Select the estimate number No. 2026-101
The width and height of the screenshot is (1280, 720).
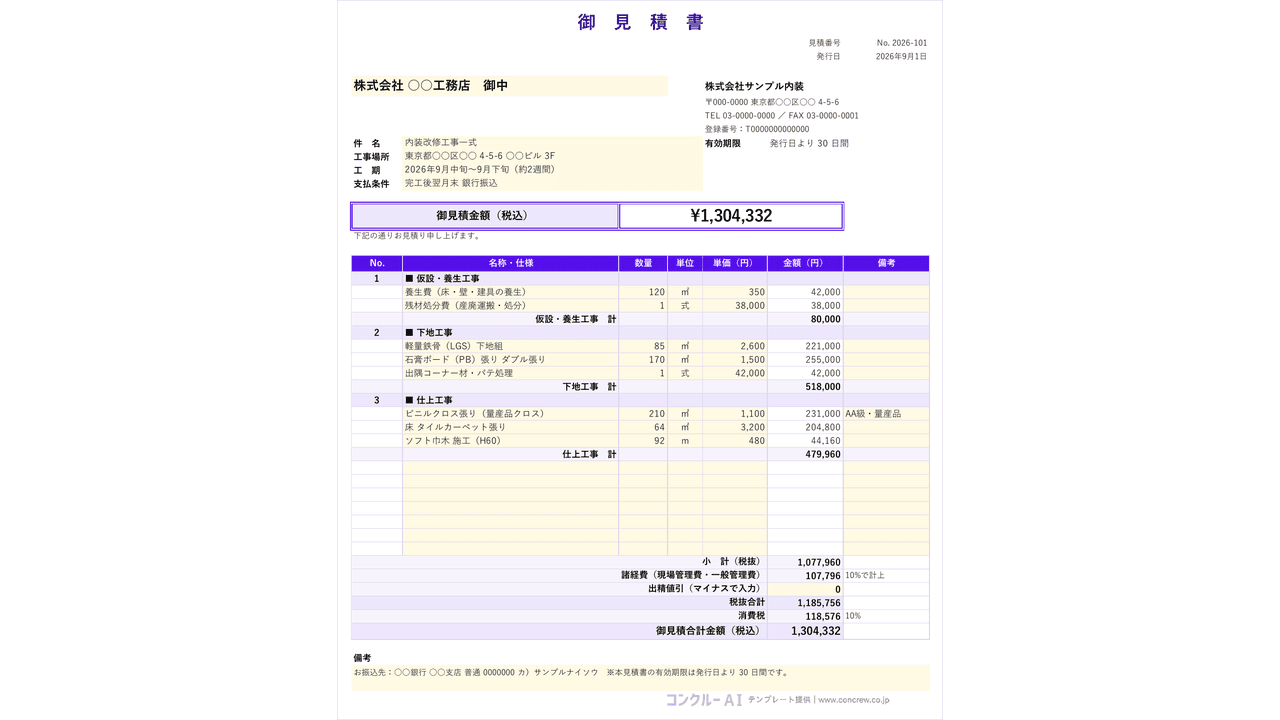point(902,43)
